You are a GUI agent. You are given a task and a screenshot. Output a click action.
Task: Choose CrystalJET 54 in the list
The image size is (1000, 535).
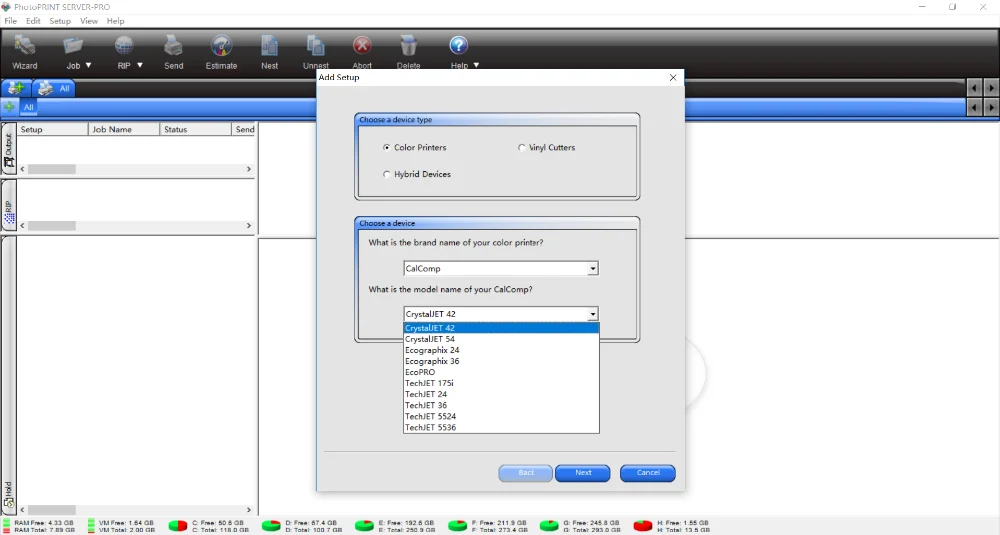point(501,339)
